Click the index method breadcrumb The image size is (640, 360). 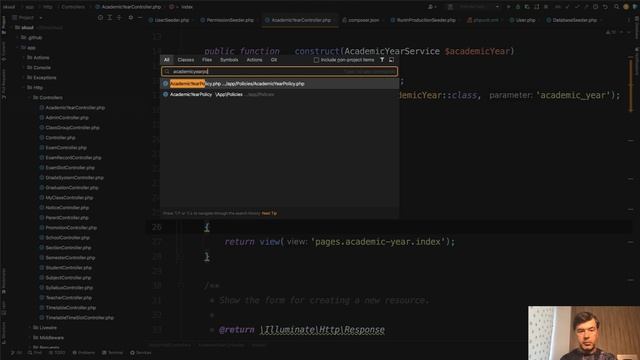187,7
